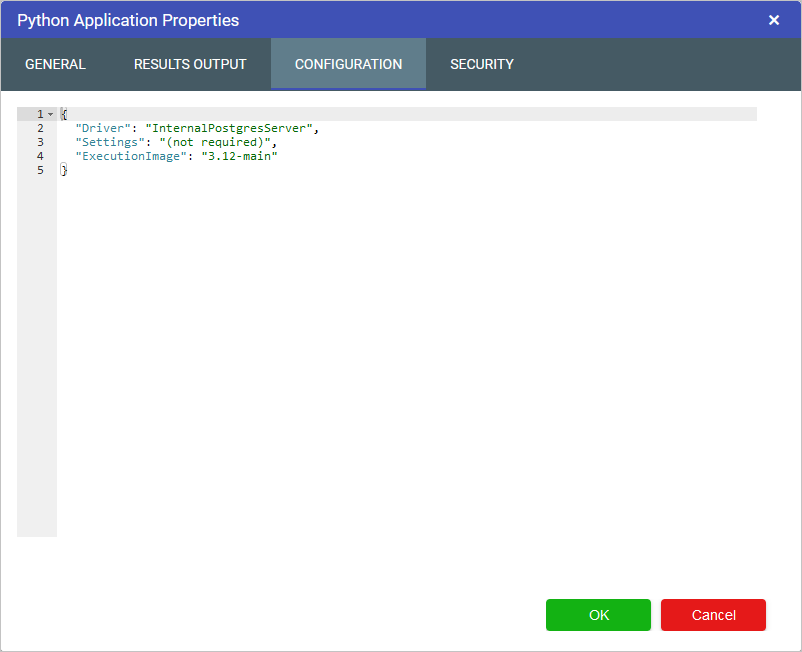The height and width of the screenshot is (652, 802).
Task: Click line number 4 in the gutter
Action: click(x=40, y=156)
